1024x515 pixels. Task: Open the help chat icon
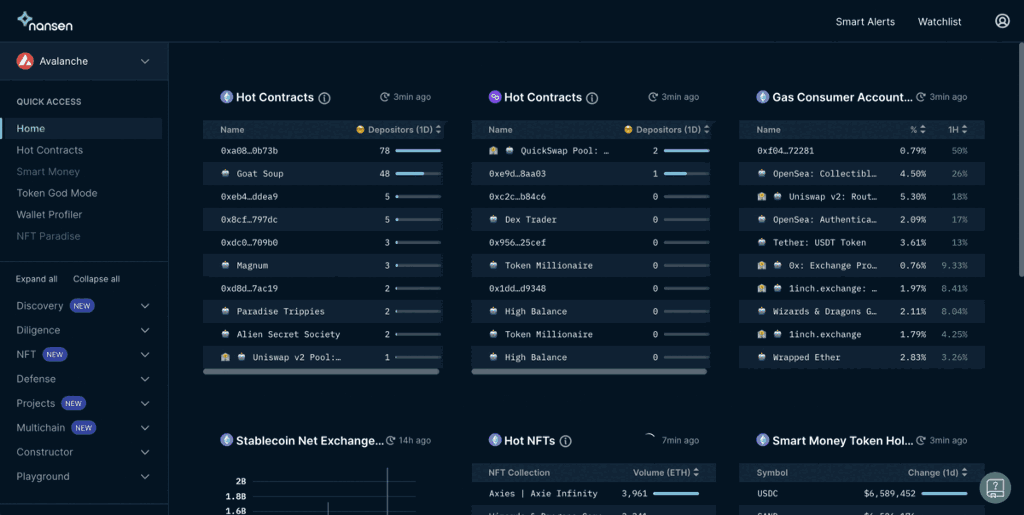click(x=995, y=486)
